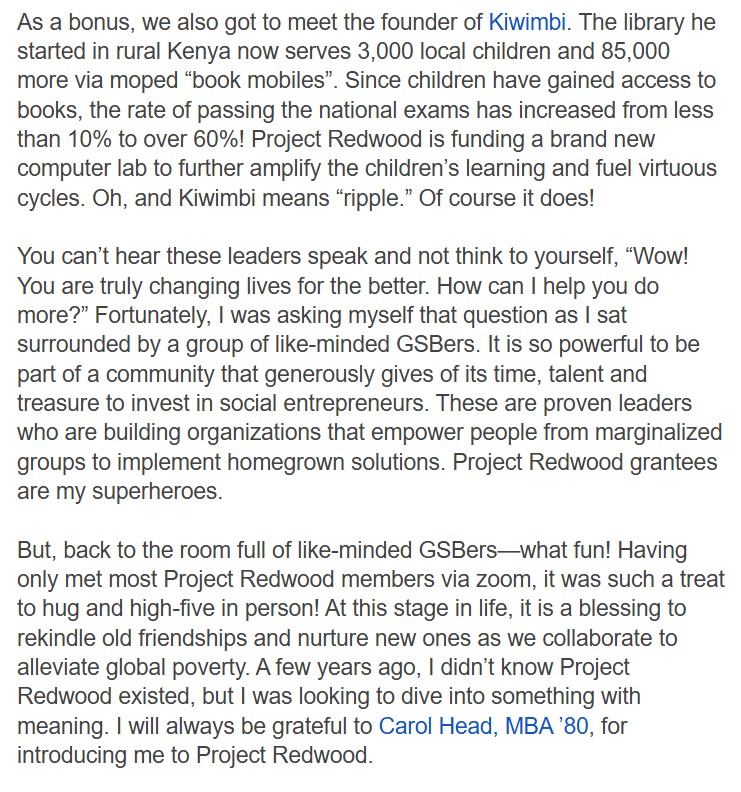
Task: Click the phrase "homegrown solutions"
Action: point(430,463)
